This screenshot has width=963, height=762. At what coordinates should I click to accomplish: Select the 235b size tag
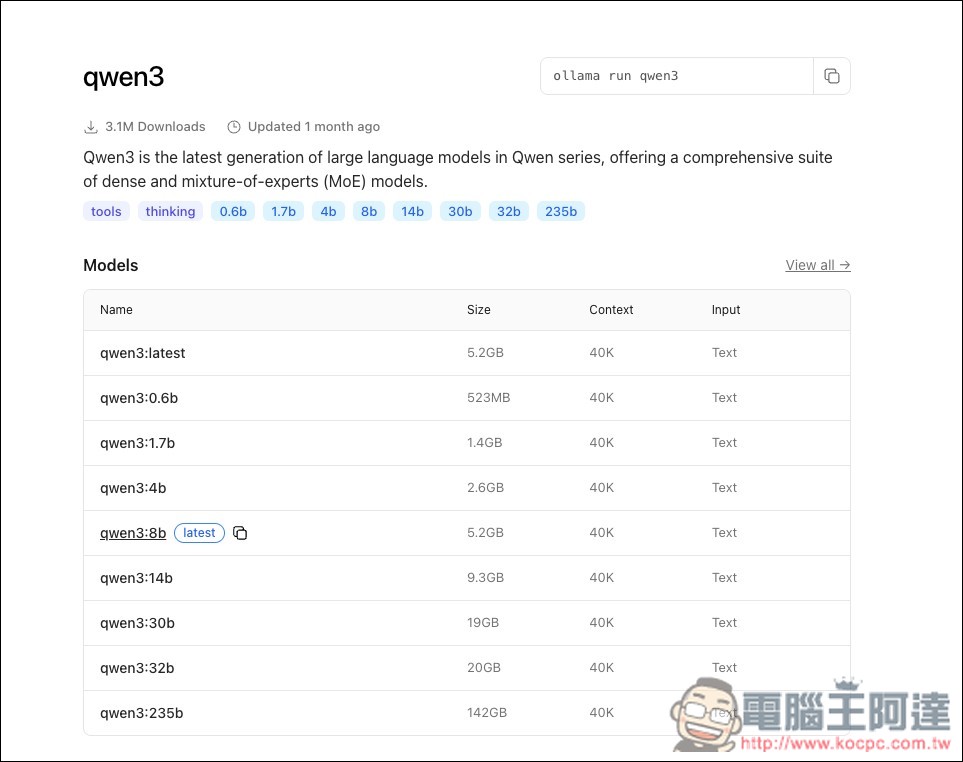click(x=561, y=211)
